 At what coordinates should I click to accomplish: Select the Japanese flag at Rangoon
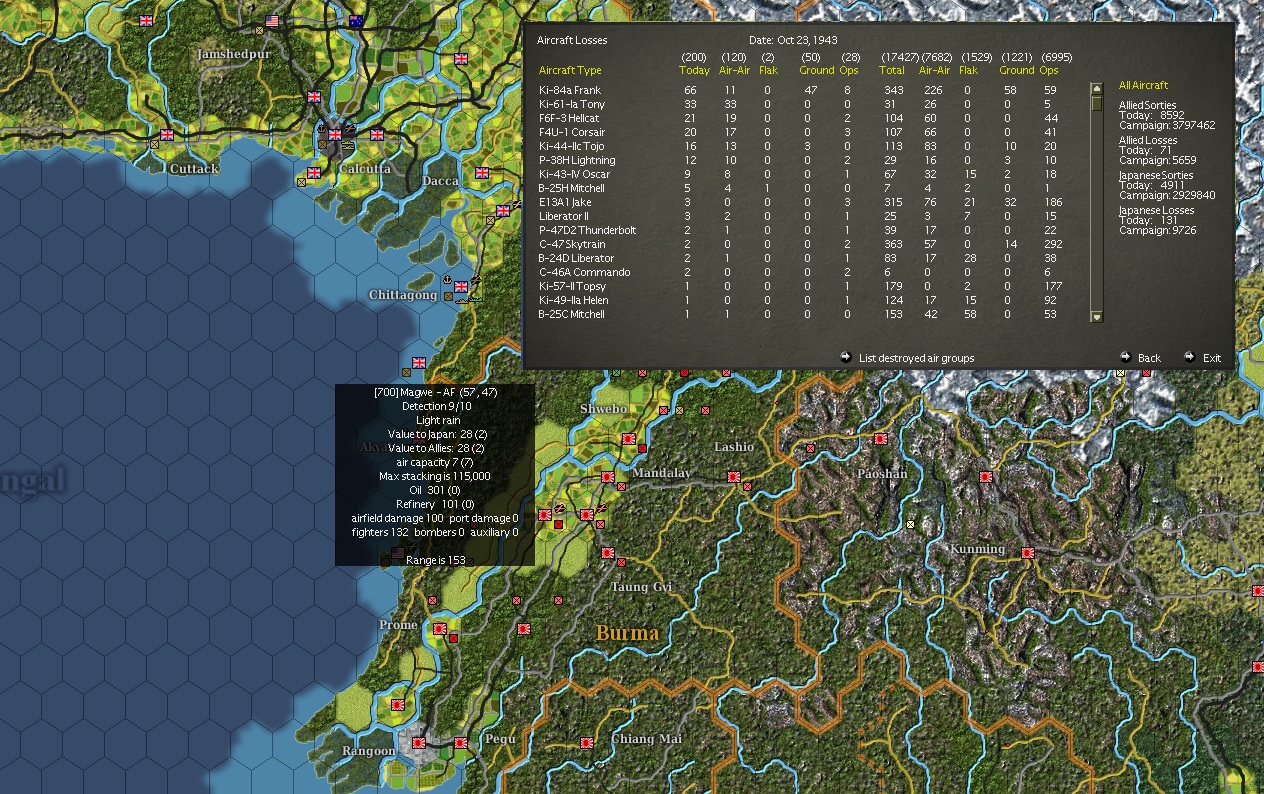(419, 743)
